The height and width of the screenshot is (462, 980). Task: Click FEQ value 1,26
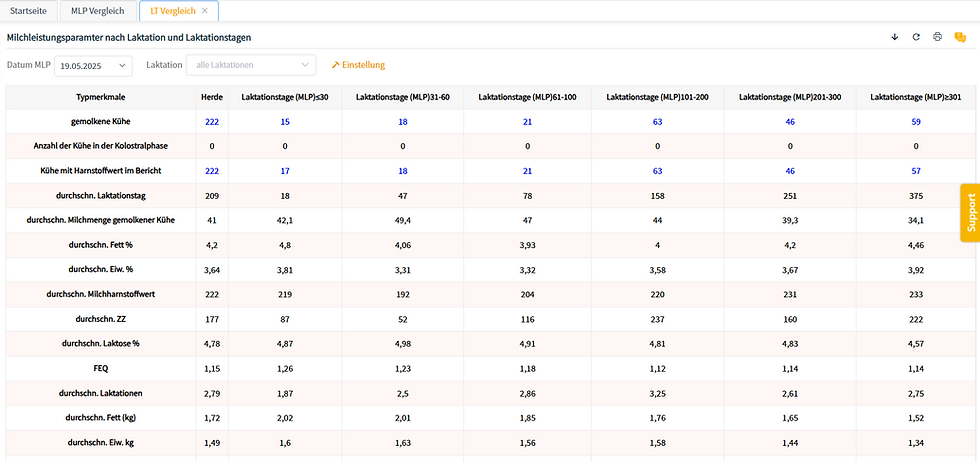285,368
